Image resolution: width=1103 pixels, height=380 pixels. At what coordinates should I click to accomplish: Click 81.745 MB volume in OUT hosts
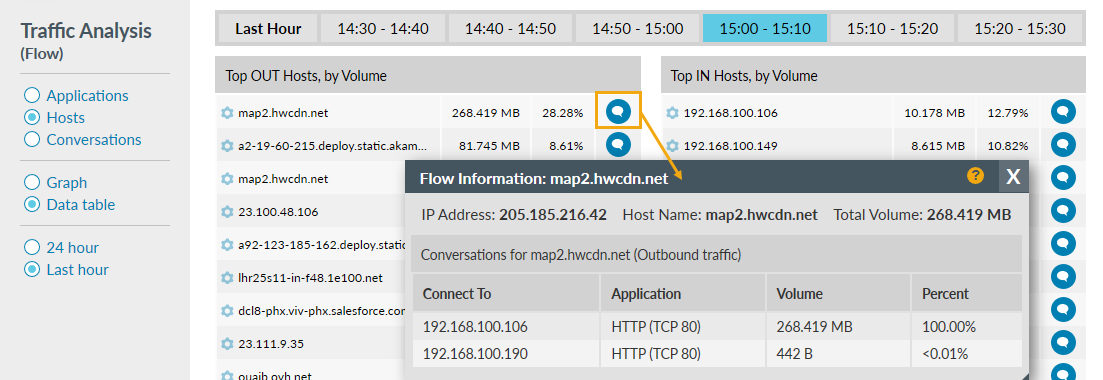pos(490,146)
